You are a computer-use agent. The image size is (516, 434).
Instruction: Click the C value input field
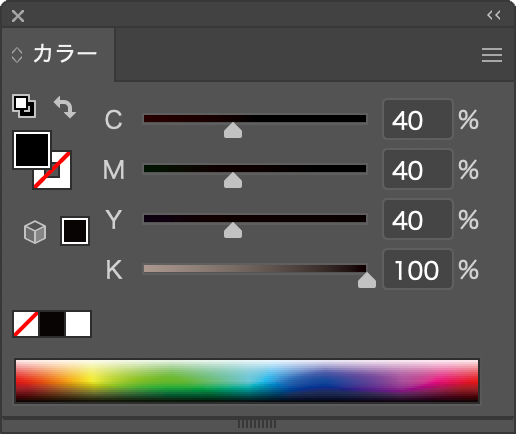[418, 119]
